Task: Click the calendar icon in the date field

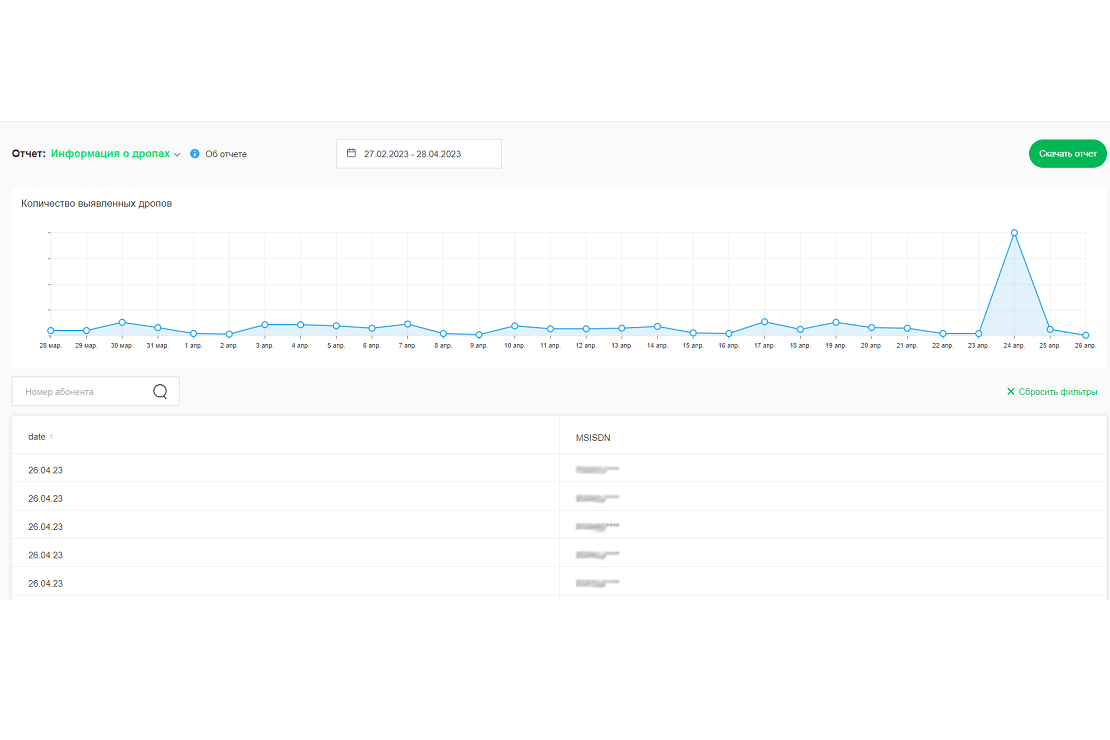Action: click(x=351, y=153)
